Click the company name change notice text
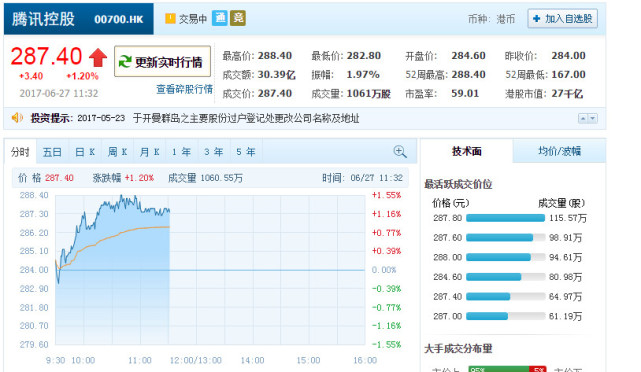Image resolution: width=641 pixels, height=372 pixels. tap(246, 119)
